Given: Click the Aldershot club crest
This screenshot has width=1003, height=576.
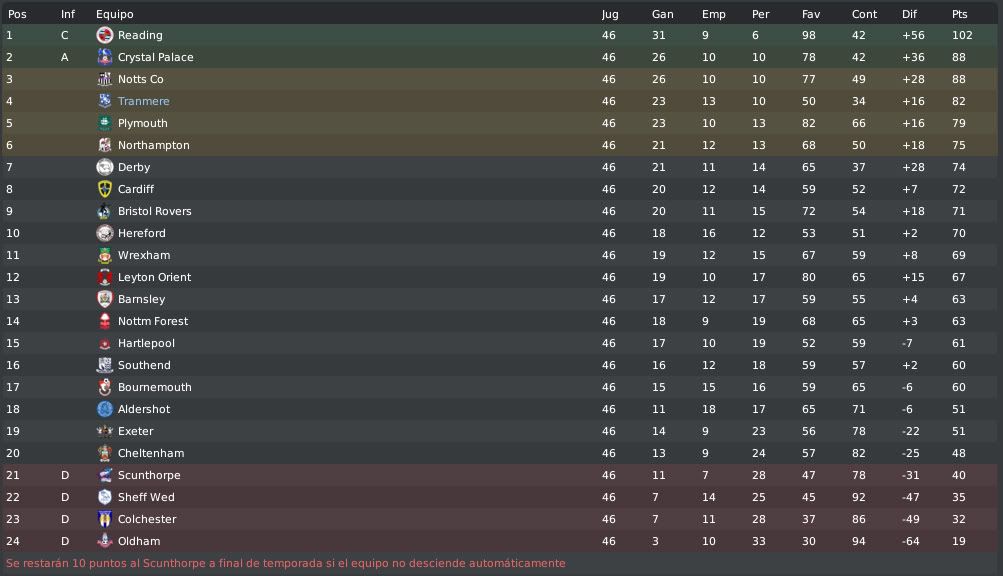Looking at the screenshot, I should coord(104,409).
